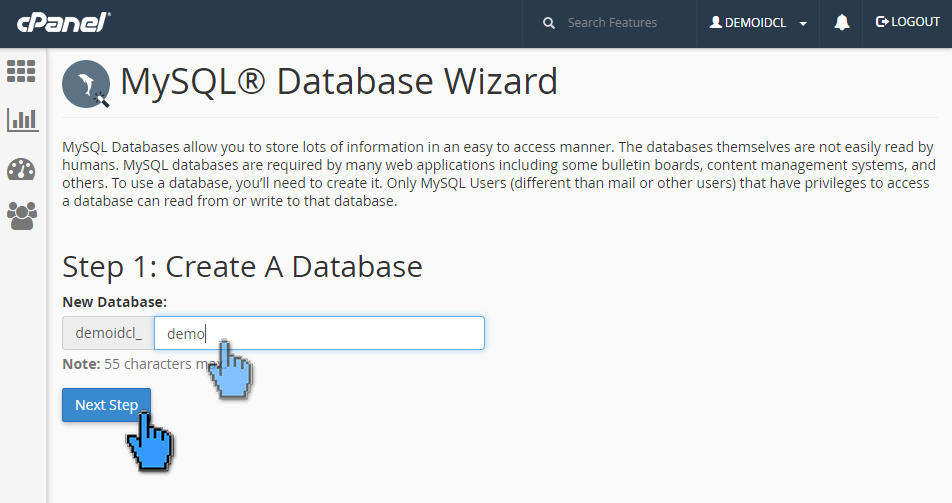Open the notifications bell
Viewport: 952px width, 503px height.
click(x=842, y=23)
